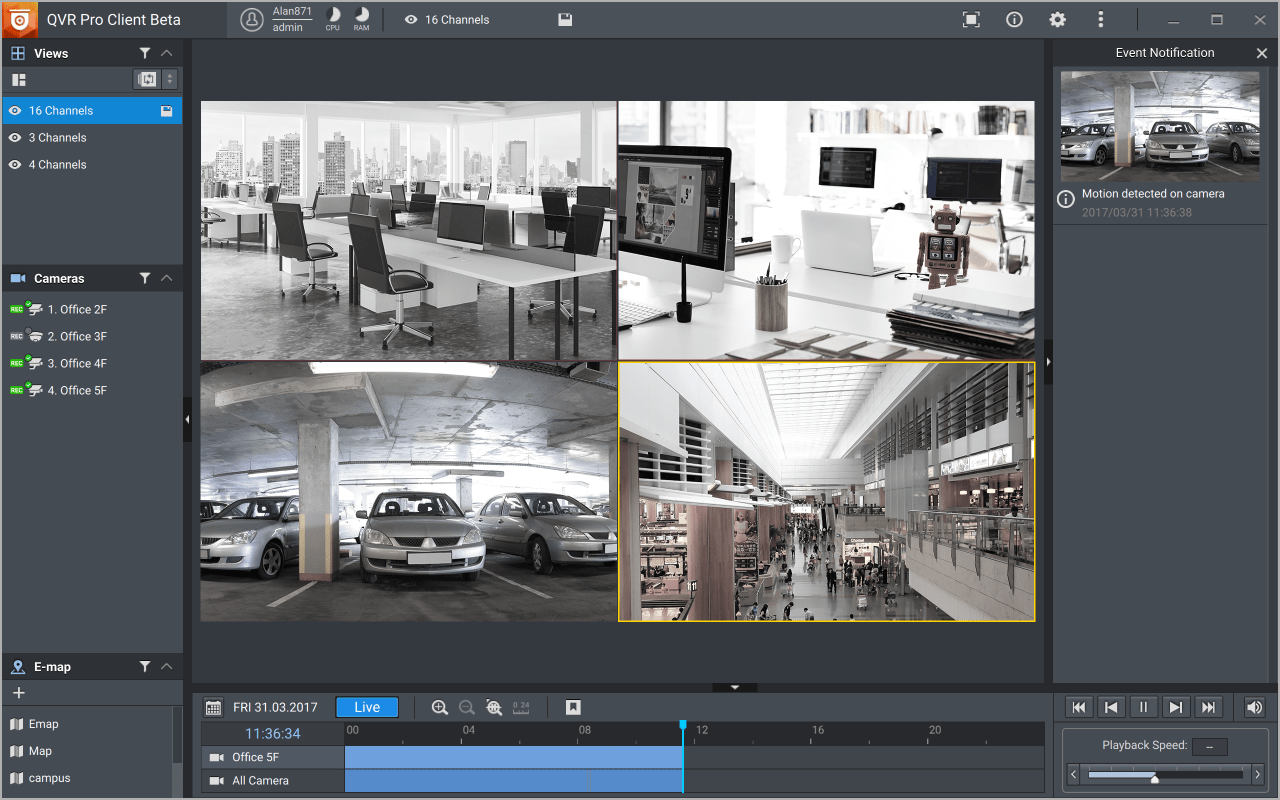The width and height of the screenshot is (1280, 800).
Task: Adjust the Playback Speed slider
Action: (x=1155, y=775)
